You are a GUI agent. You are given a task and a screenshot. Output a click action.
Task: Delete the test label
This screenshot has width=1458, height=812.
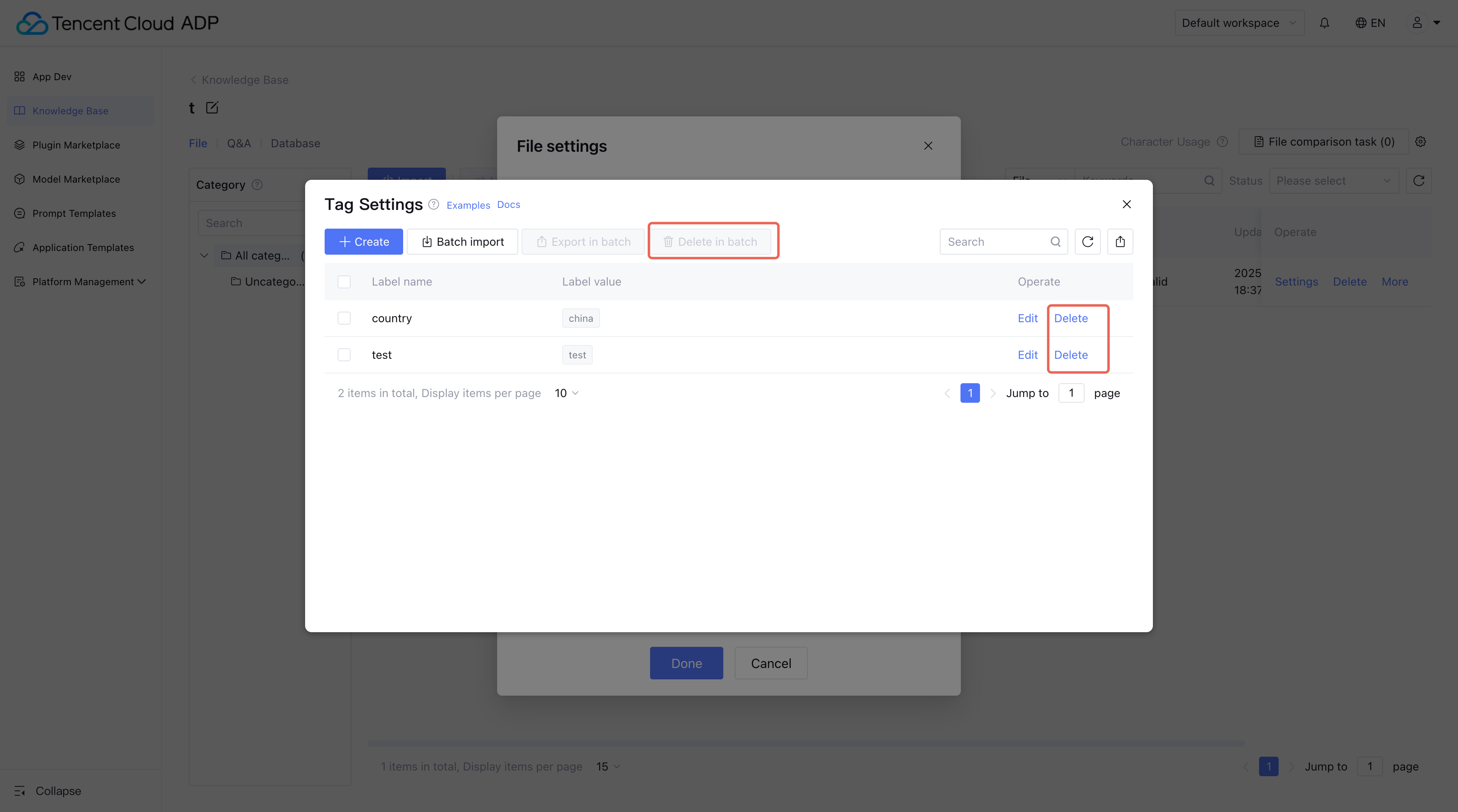coord(1071,355)
